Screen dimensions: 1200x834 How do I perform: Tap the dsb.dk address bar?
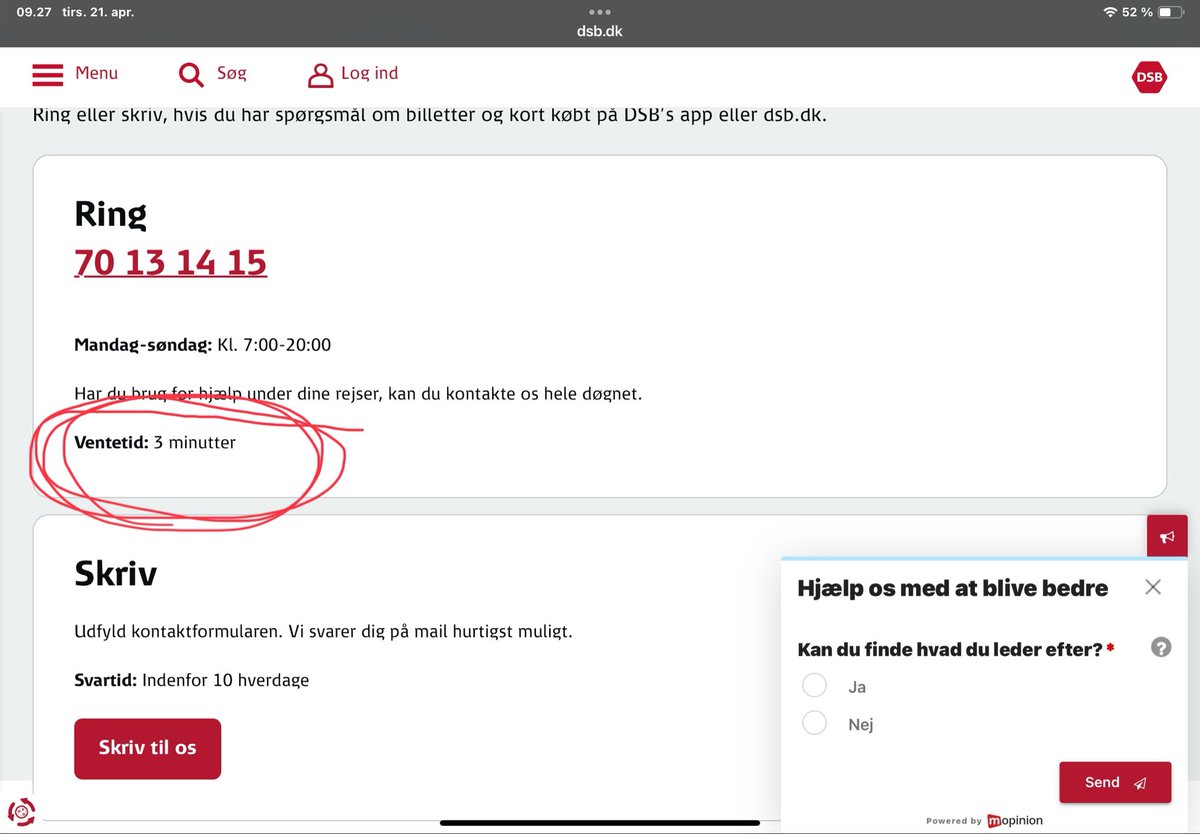click(x=600, y=31)
